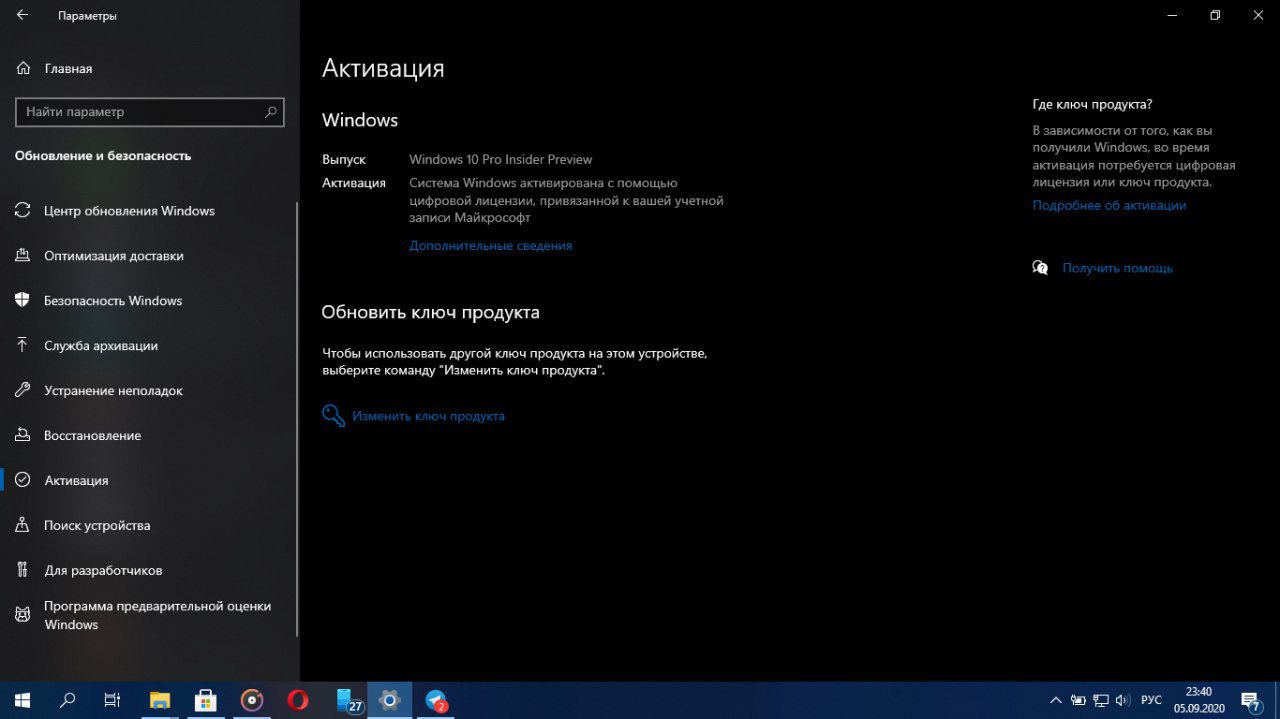Switch input language РУС

(1151, 700)
